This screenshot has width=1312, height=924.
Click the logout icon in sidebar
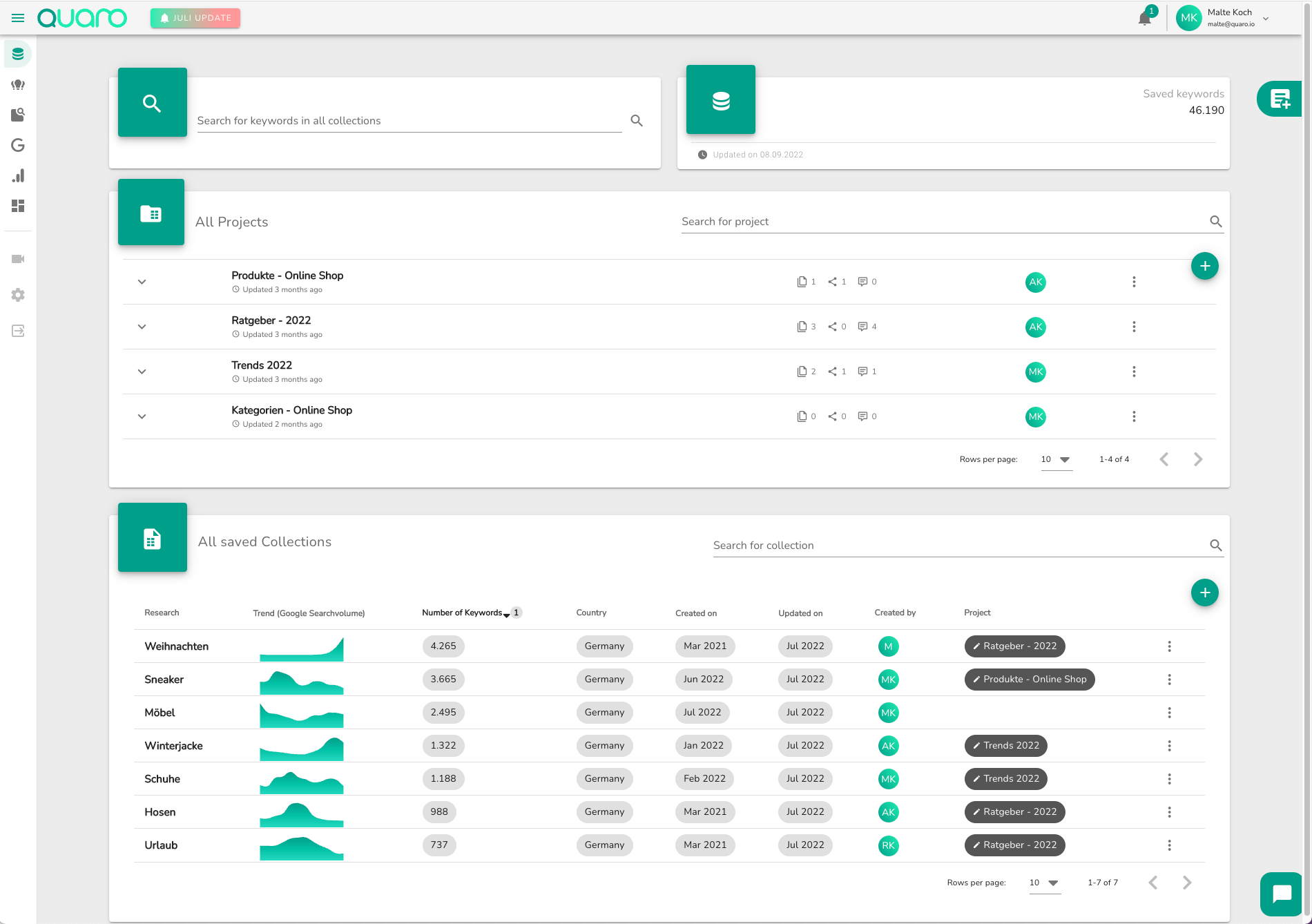coord(18,331)
